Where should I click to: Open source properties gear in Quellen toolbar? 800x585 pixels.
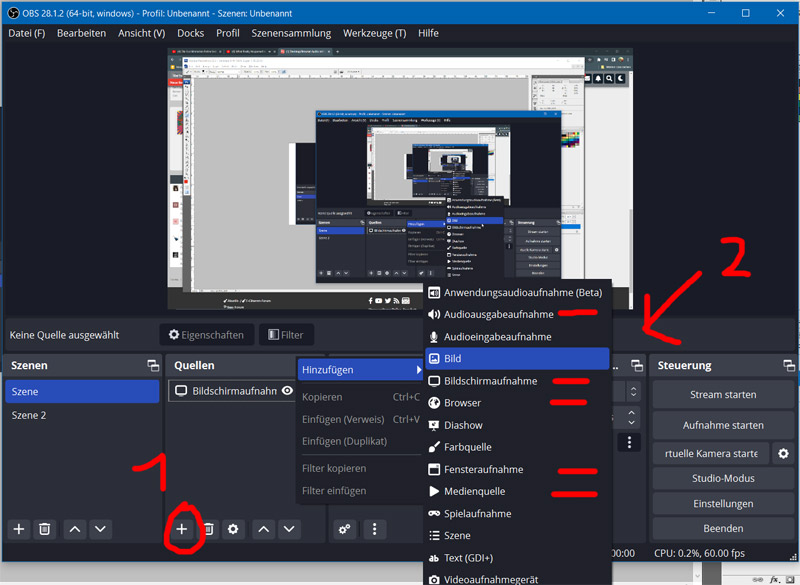[233, 529]
